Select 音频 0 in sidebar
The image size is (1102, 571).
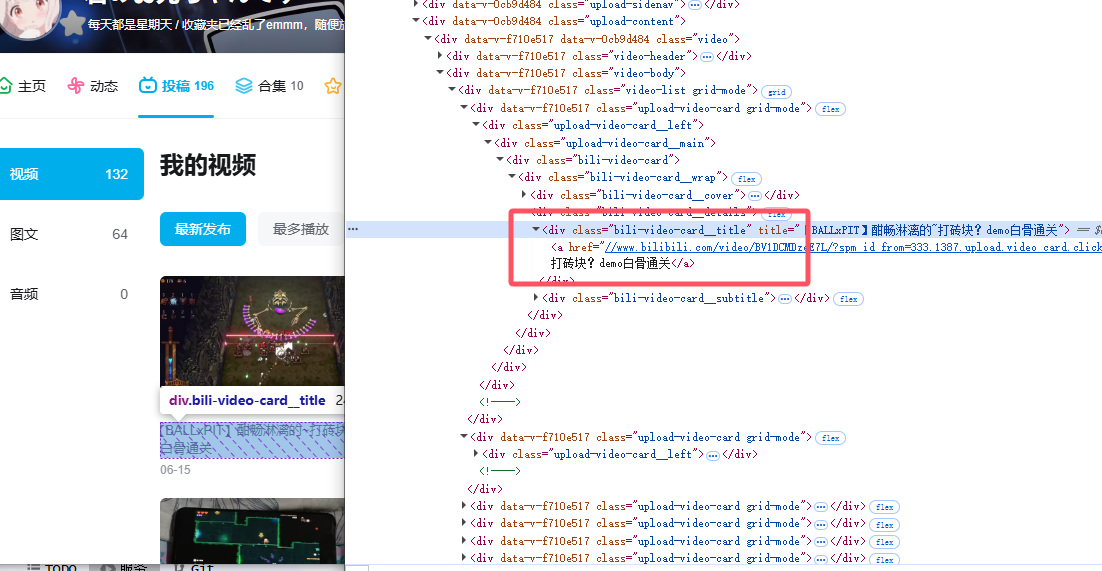click(69, 294)
